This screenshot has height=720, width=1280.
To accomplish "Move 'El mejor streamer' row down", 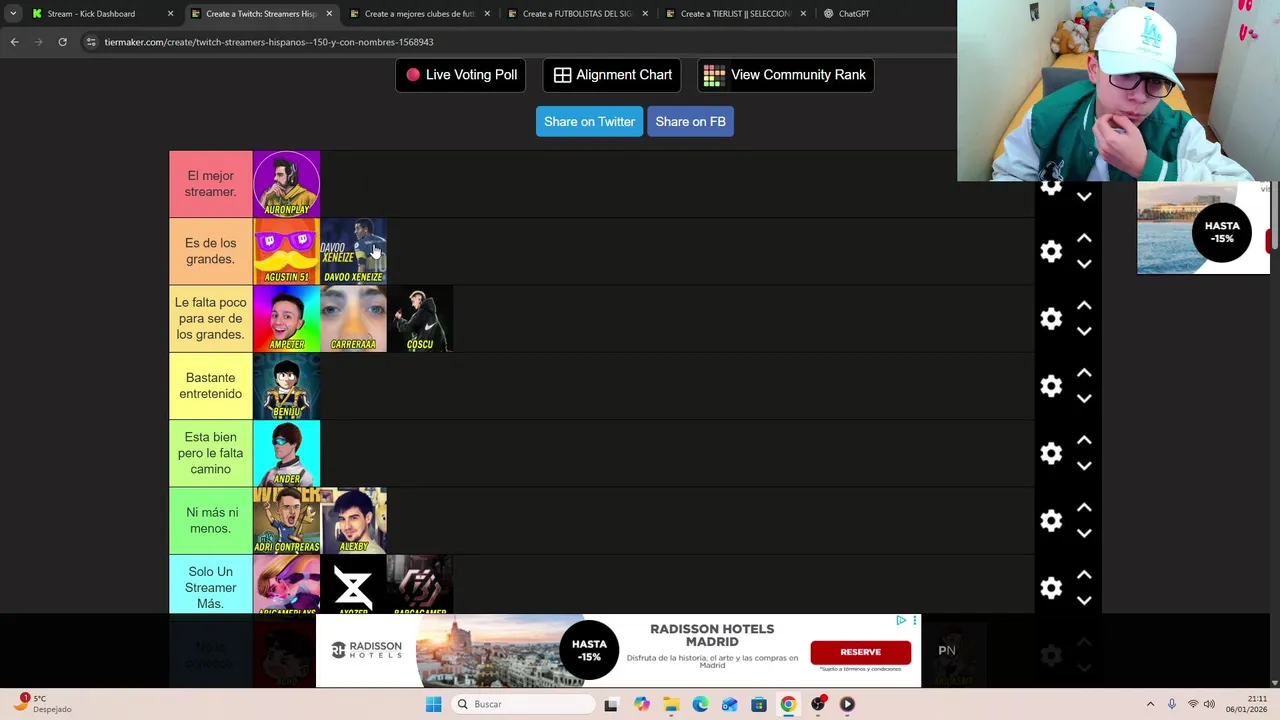I will coord(1084,197).
